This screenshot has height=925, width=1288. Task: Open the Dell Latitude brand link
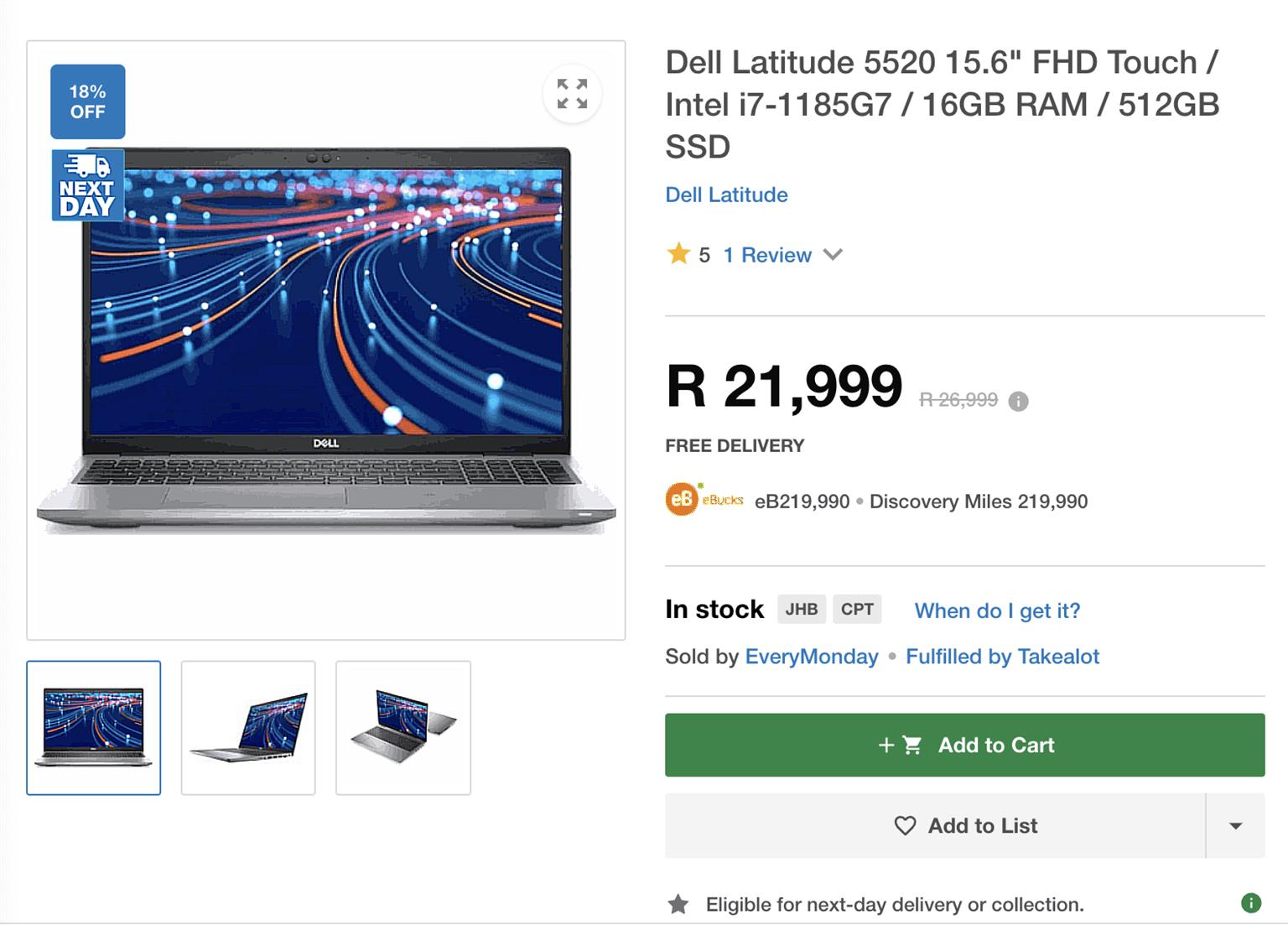click(726, 195)
